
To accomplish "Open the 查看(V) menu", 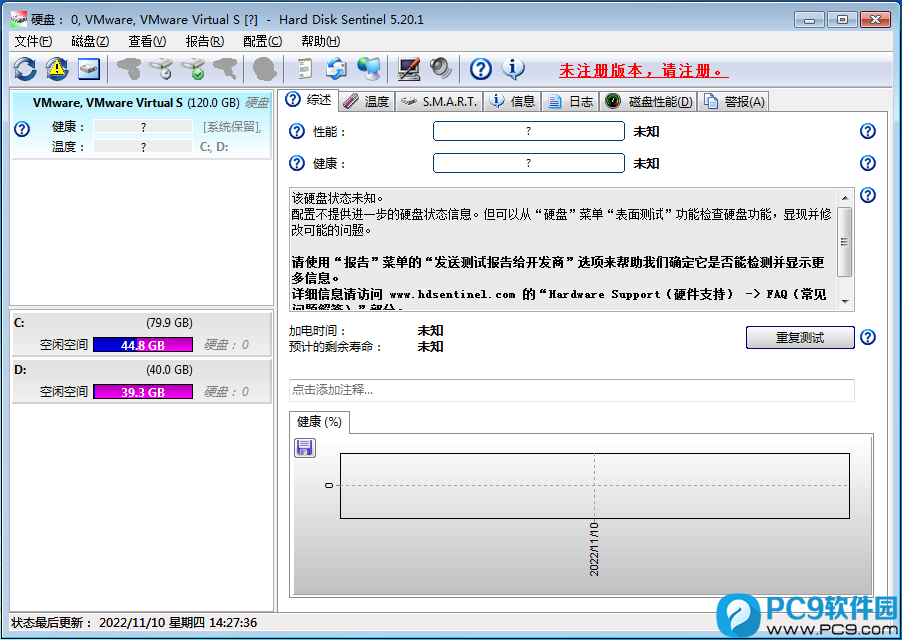I will pyautogui.click(x=147, y=41).
